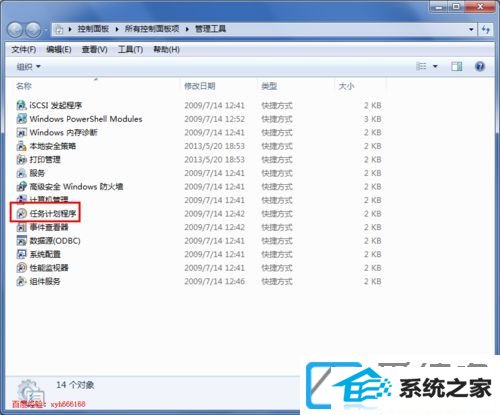Click the back navigation arrow button
Screen dimensions: 500x415
15,30
